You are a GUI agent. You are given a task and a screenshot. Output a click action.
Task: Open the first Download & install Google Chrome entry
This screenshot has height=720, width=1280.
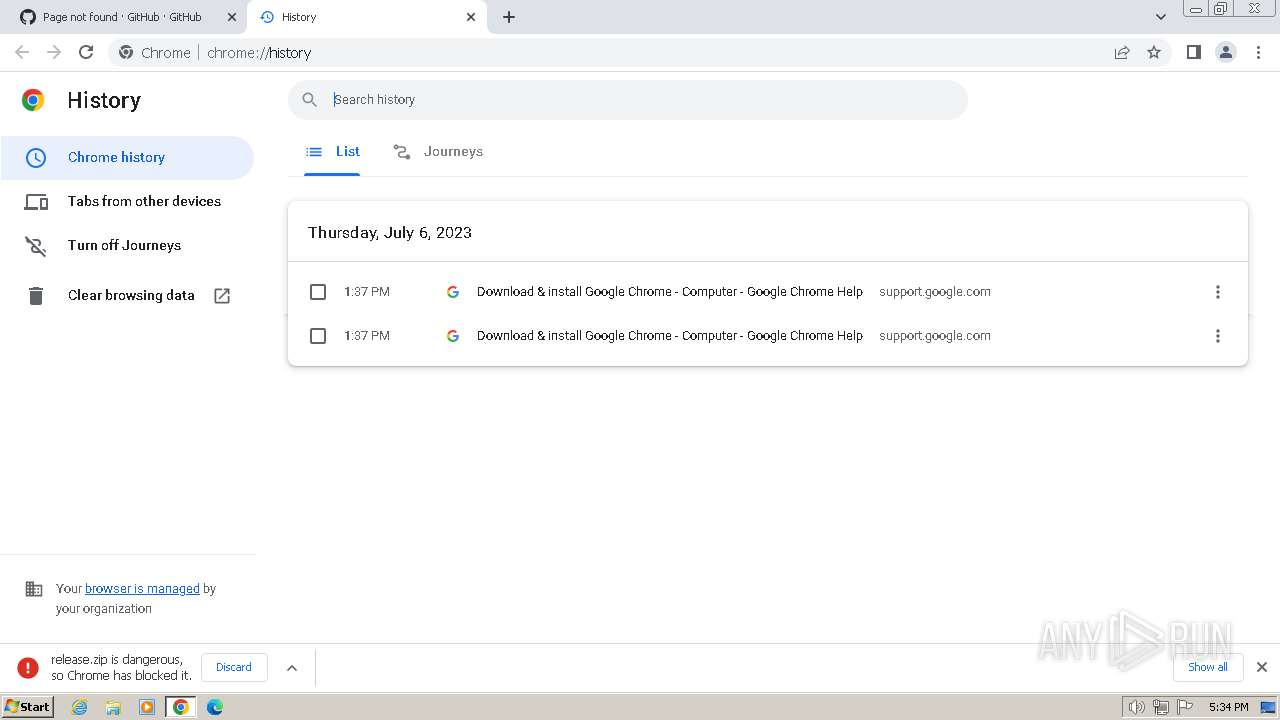click(x=670, y=292)
